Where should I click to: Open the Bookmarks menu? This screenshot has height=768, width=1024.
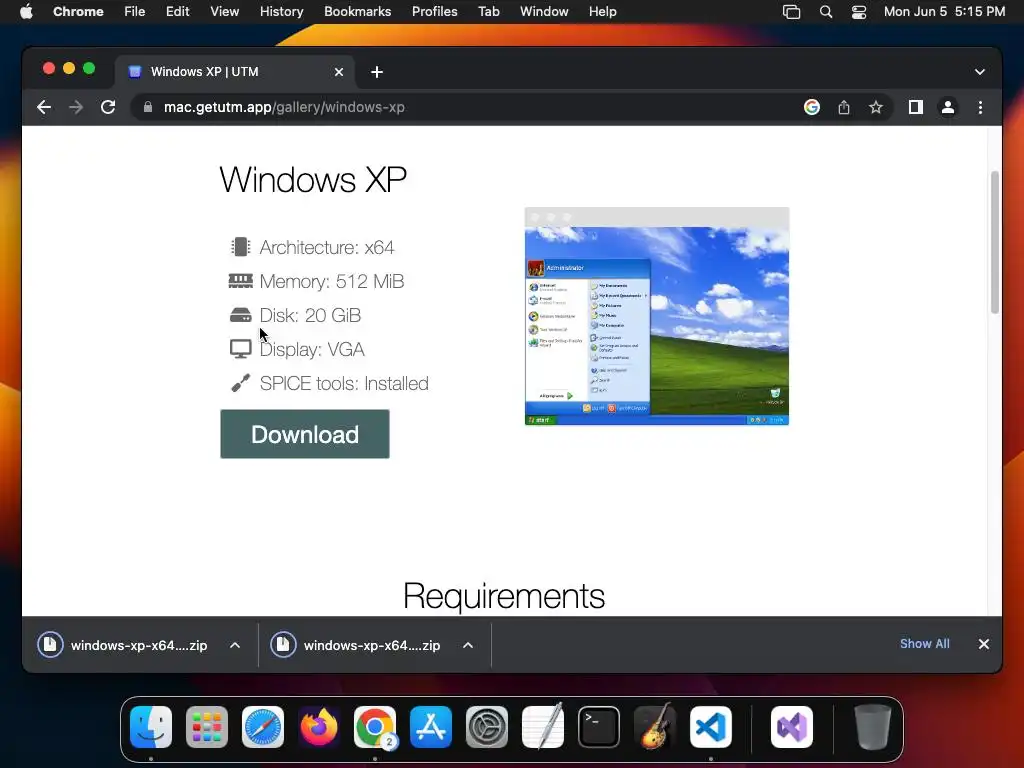357,12
